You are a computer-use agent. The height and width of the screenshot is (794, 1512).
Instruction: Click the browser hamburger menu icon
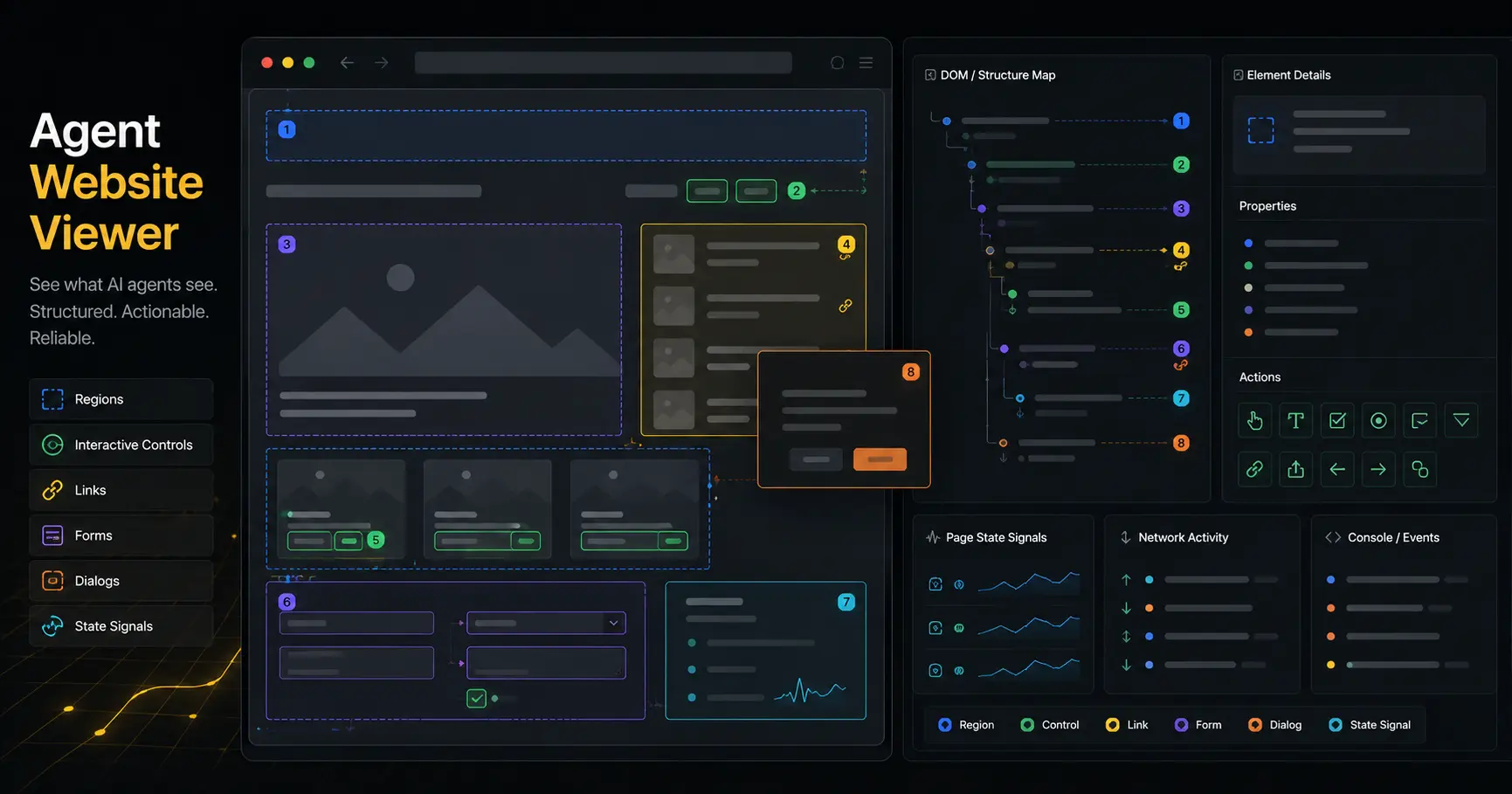[866, 63]
